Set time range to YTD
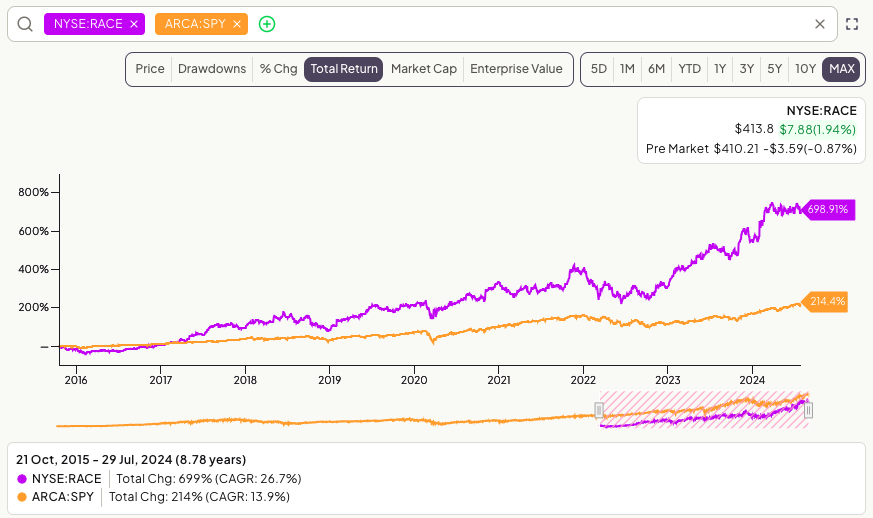Image resolution: width=873 pixels, height=518 pixels. point(689,69)
